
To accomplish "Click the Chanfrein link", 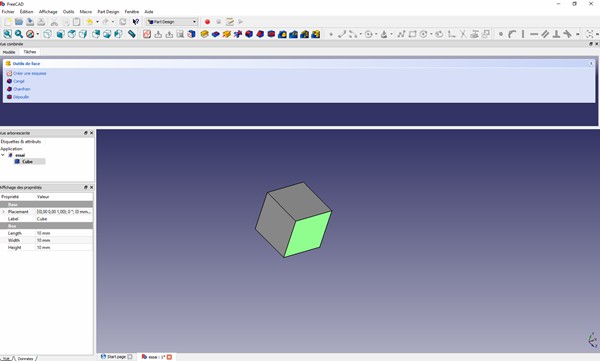I will (x=21, y=89).
